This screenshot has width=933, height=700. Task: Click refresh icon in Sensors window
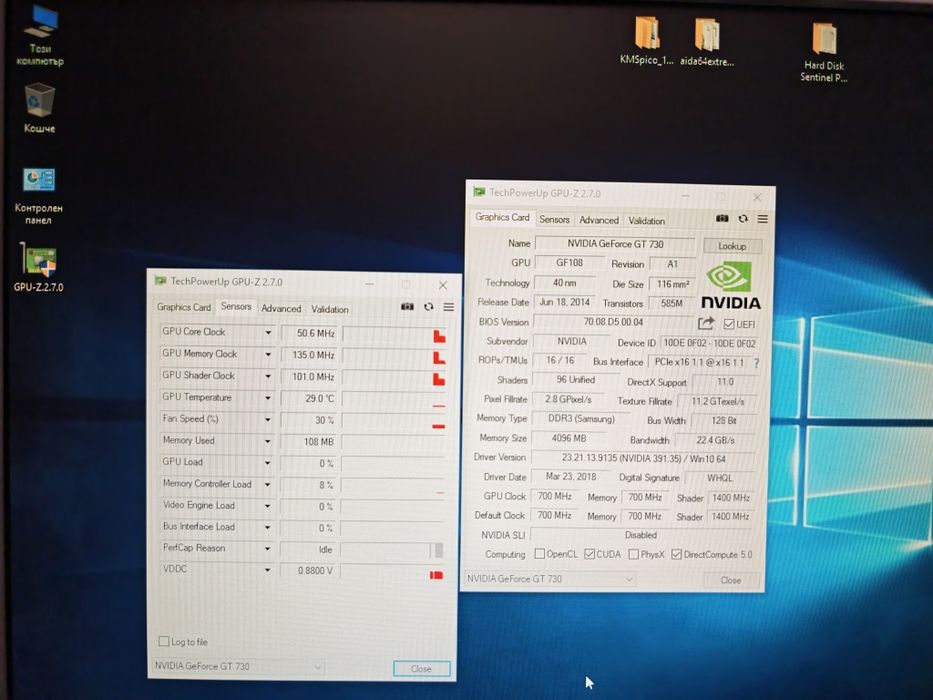(x=428, y=307)
